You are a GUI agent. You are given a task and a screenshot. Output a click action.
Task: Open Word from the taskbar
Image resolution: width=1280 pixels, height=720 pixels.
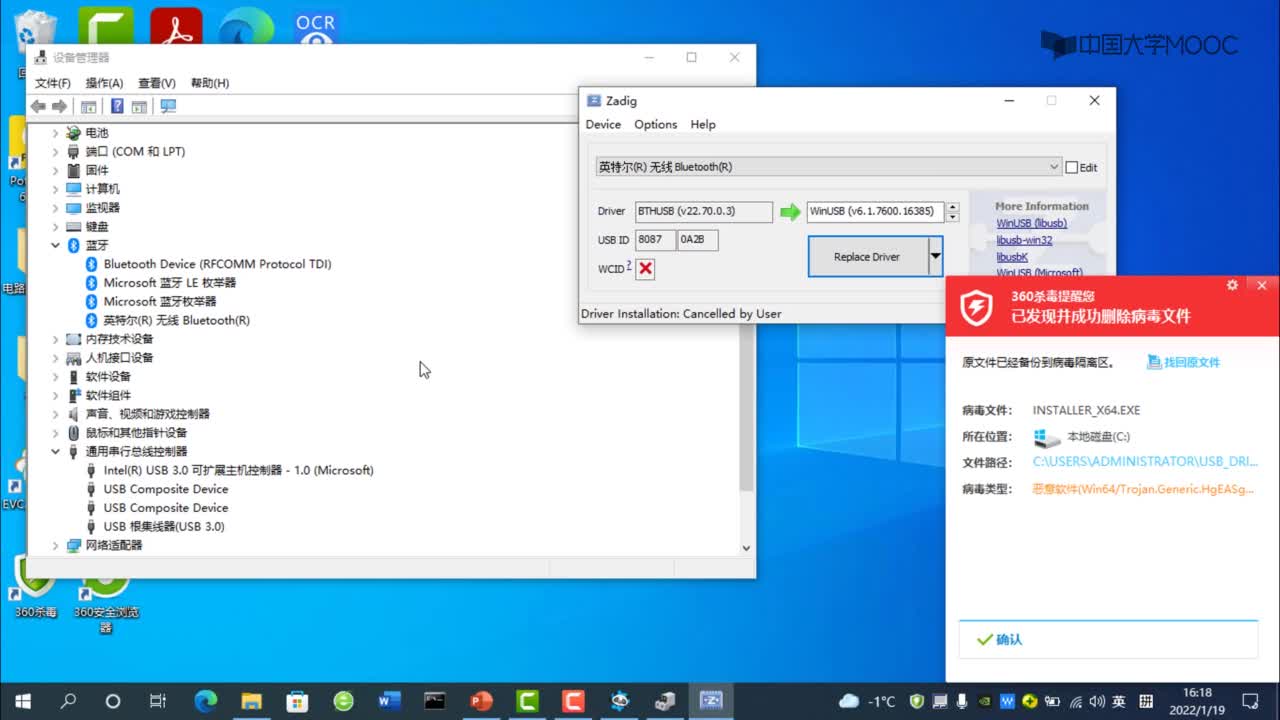pyautogui.click(x=389, y=700)
